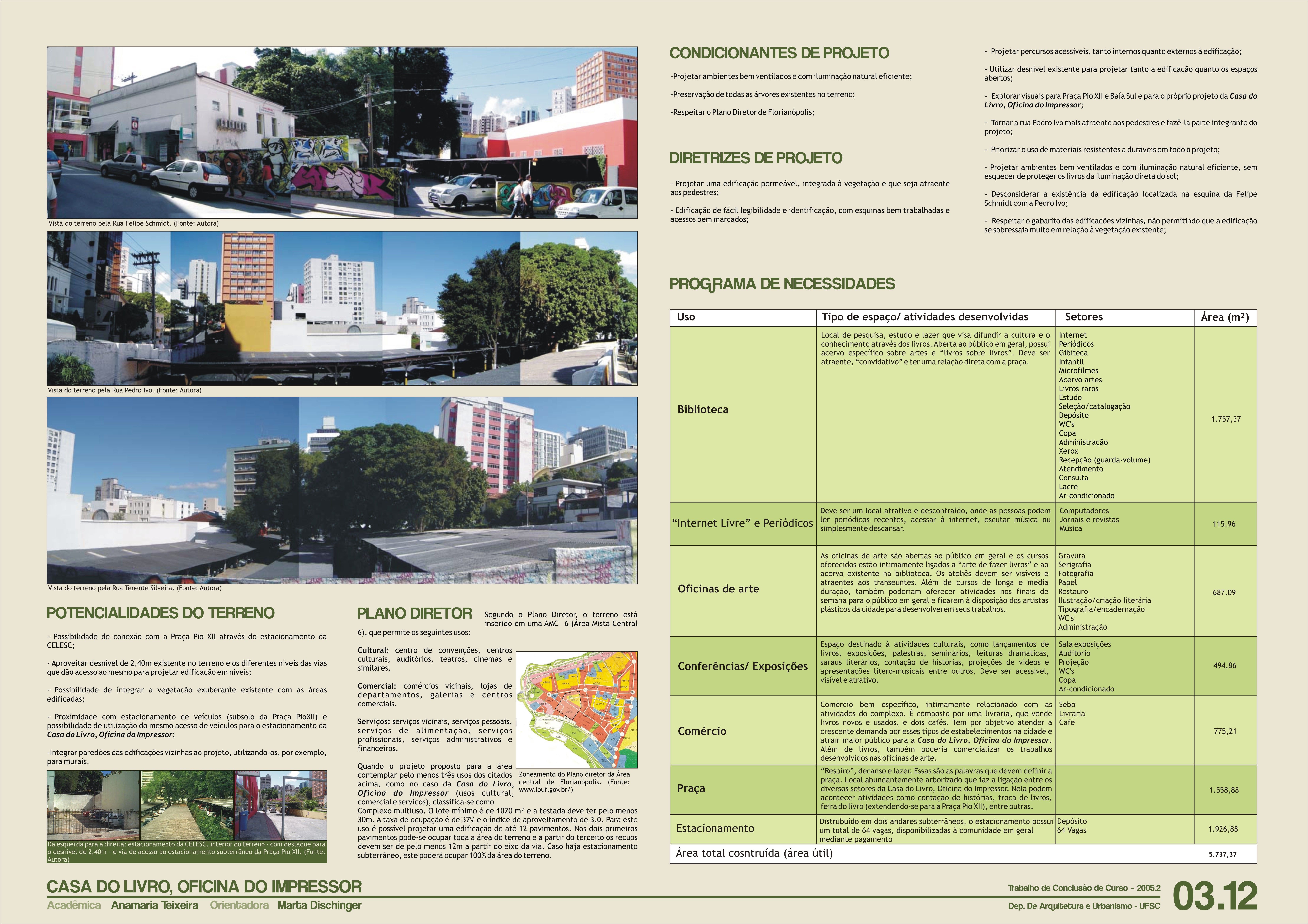Click the caption 'Vista do terreno pela Rua Felipe Schmidt'
The image size is (1308, 924).
click(133, 223)
